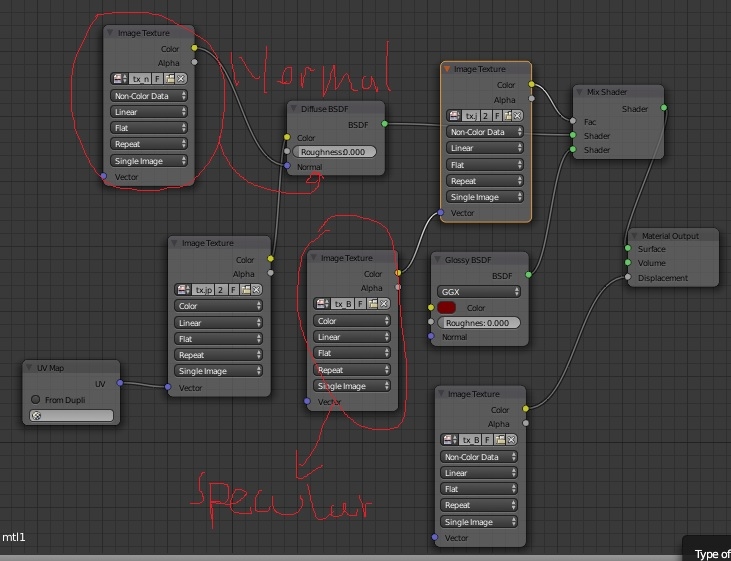This screenshot has height=561, width=731.
Task: Browse image icon in tx_B Color texture node
Action: [x=322, y=304]
